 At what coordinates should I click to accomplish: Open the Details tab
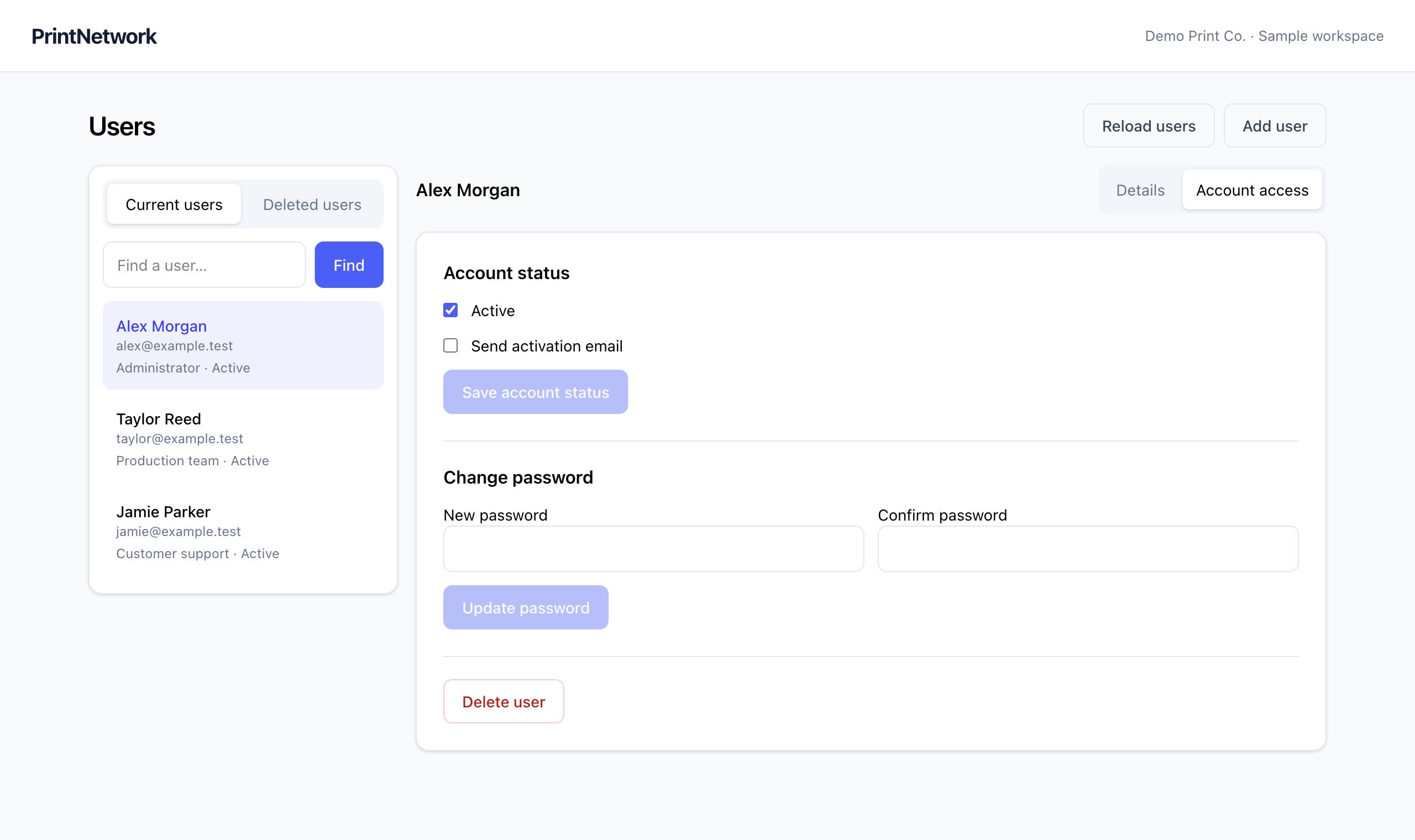pyautogui.click(x=1140, y=190)
